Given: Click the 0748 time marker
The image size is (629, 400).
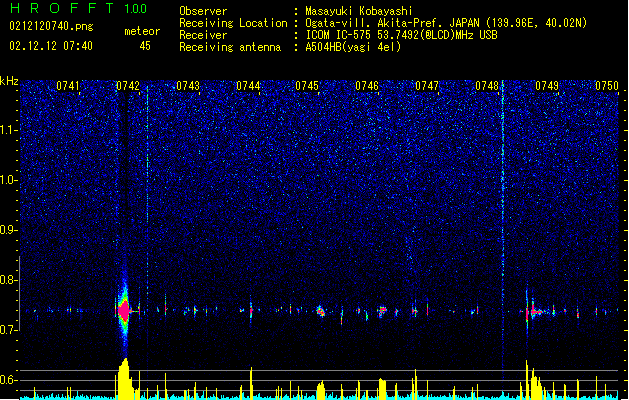Looking at the screenshot, I should pyautogui.click(x=487, y=86).
